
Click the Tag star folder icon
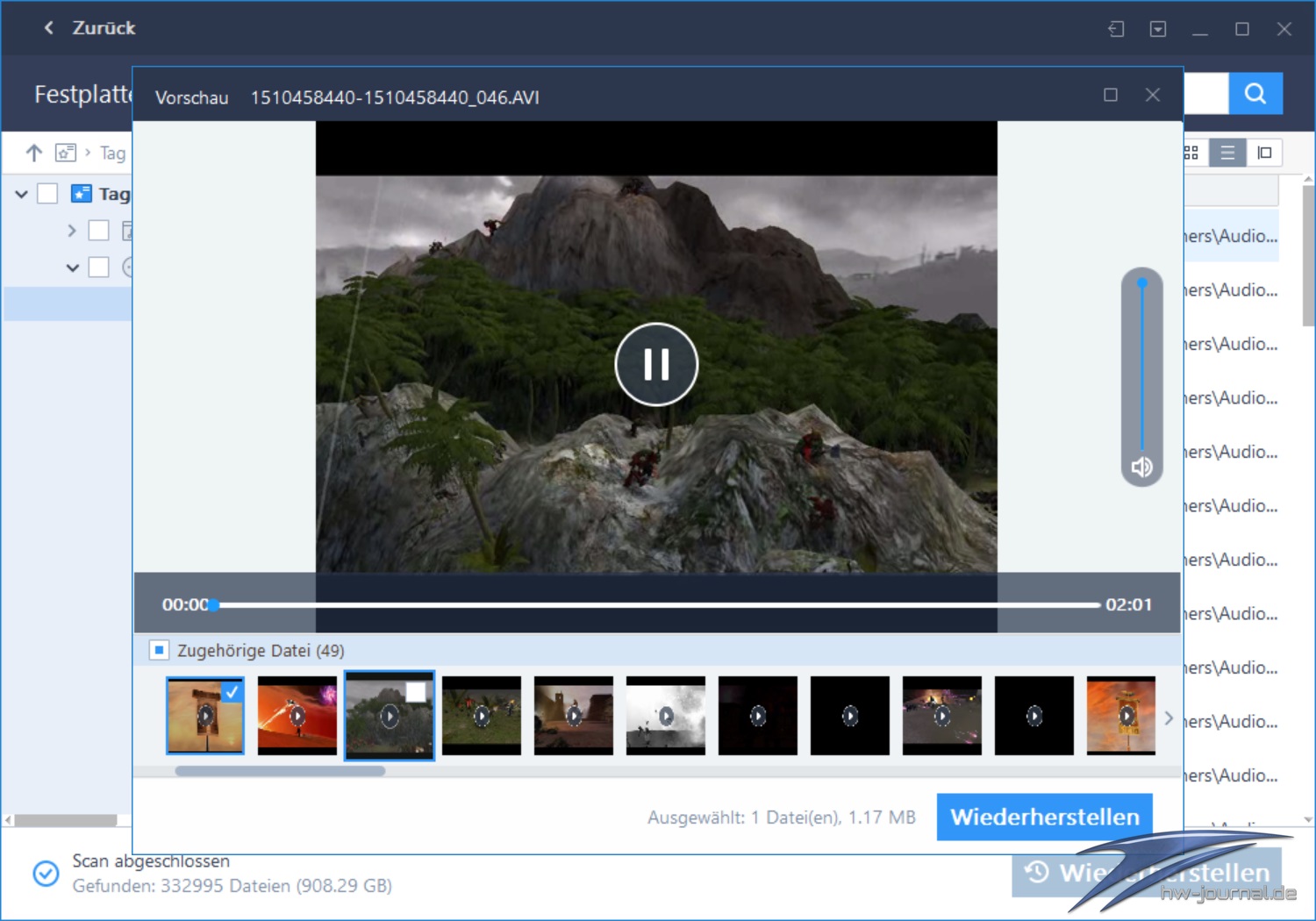82,193
